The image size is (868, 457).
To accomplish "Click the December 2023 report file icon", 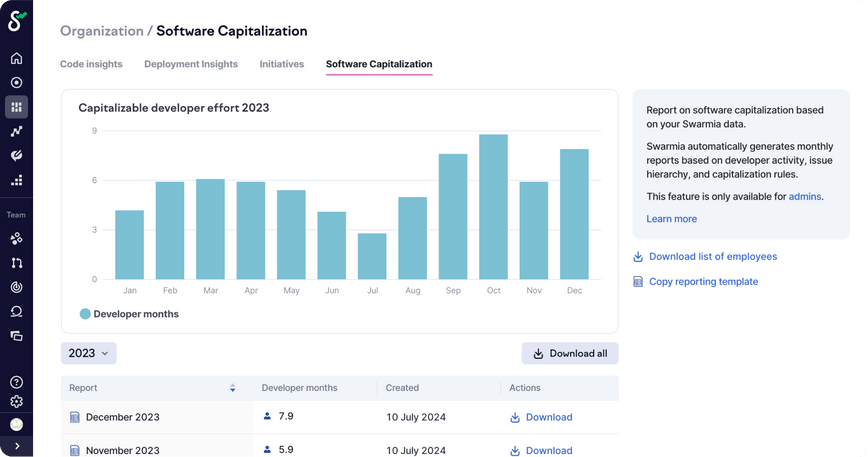I will tap(75, 417).
